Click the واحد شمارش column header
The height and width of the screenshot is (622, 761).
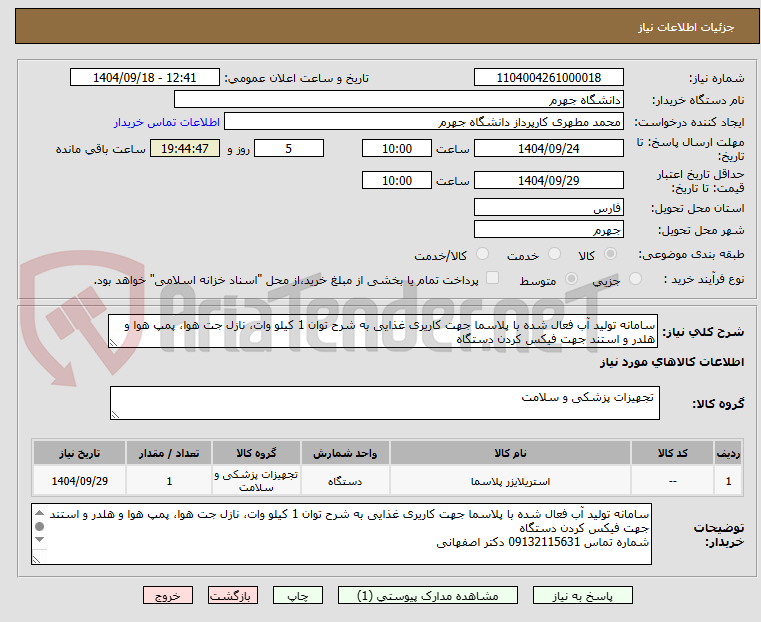pos(345,453)
